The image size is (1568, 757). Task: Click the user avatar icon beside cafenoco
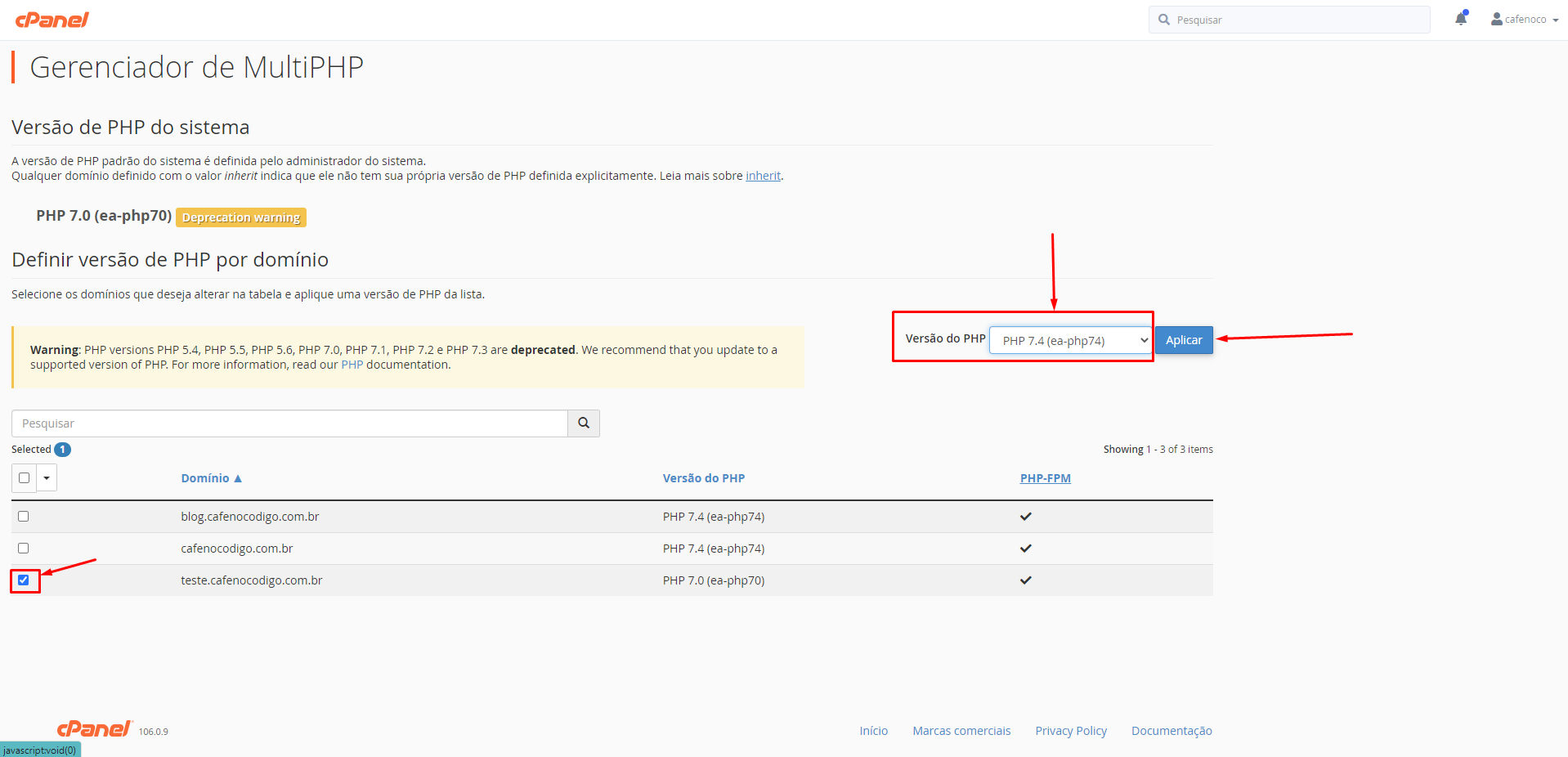1496,19
